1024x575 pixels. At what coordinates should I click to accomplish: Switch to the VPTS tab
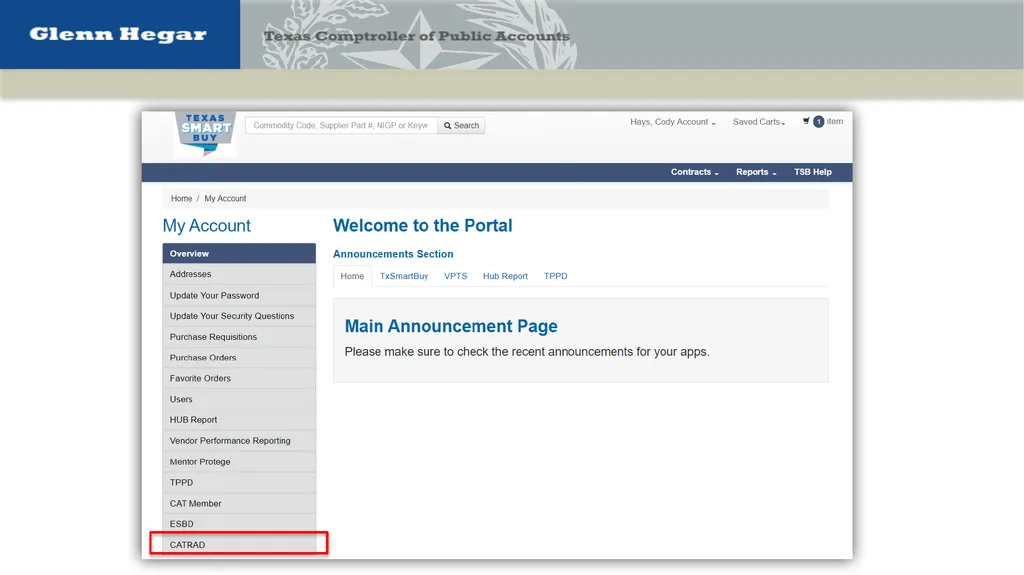click(455, 276)
